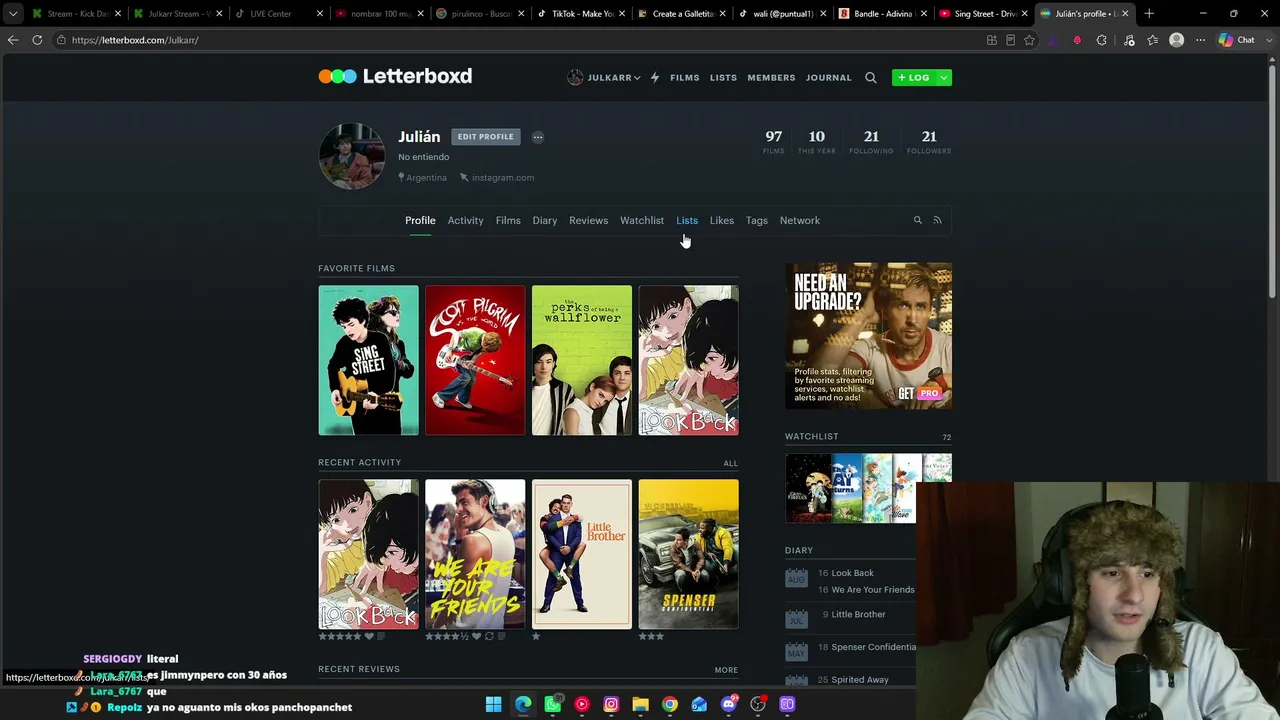Screen dimensions: 1280x720
Task: Open the Scott Pilgrim favorite poster
Action: tap(475, 360)
